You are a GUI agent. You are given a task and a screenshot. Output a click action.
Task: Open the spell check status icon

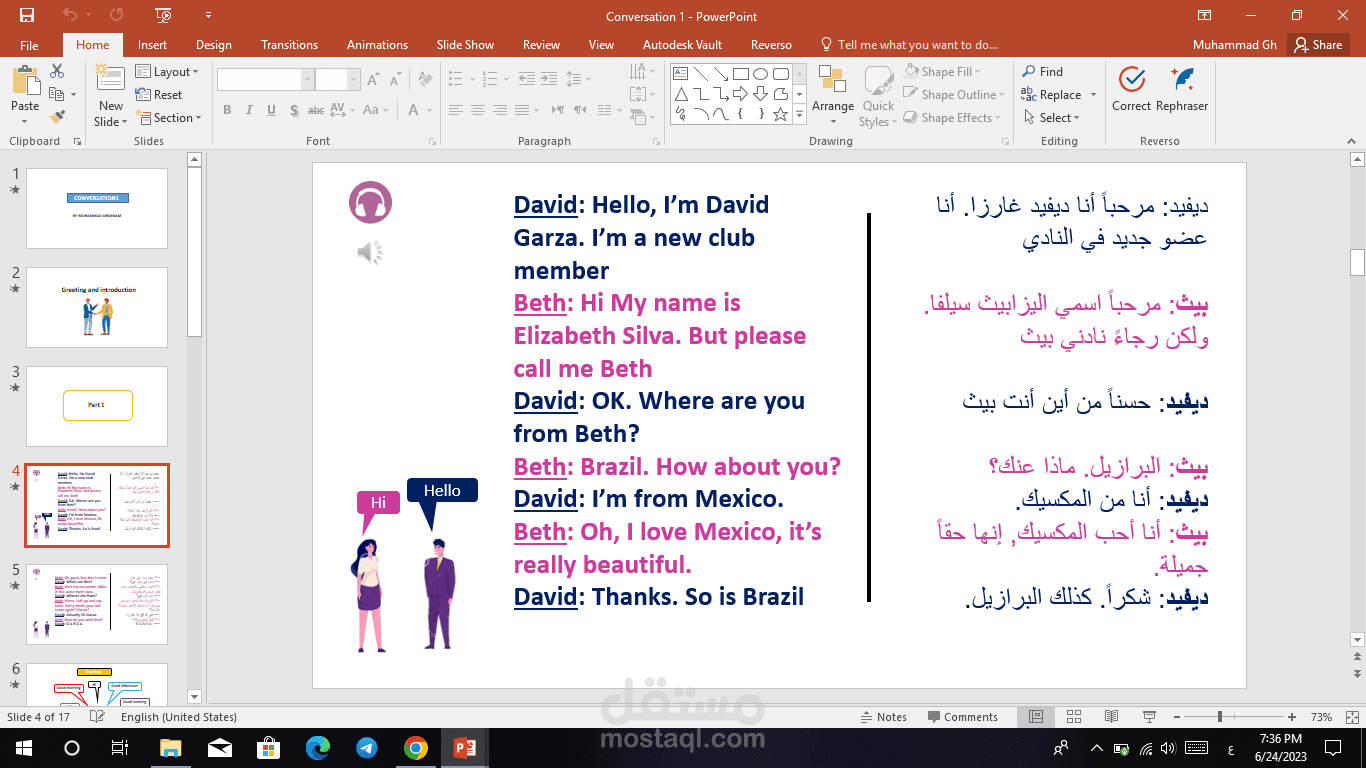[97, 717]
